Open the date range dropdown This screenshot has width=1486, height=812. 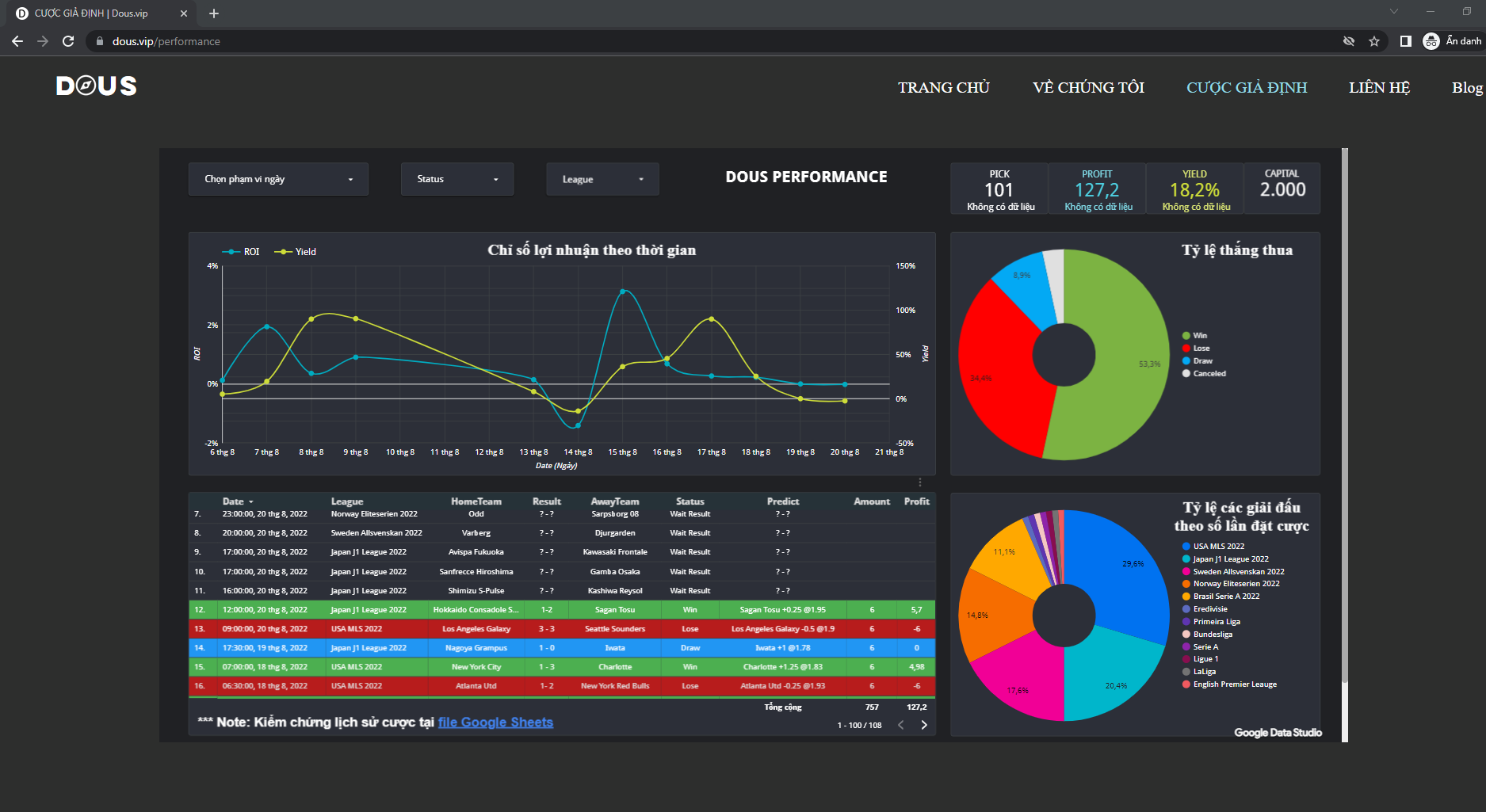[x=278, y=179]
